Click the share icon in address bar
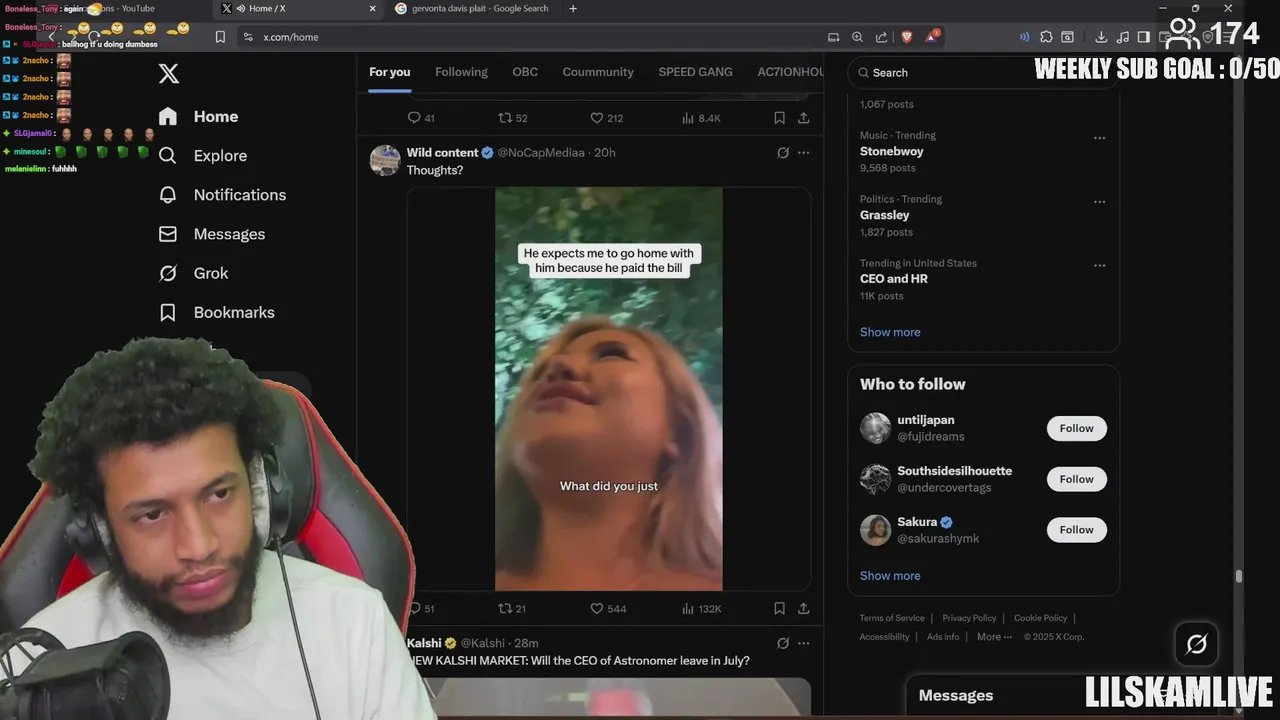Screen dimensions: 1280x720 881,37
